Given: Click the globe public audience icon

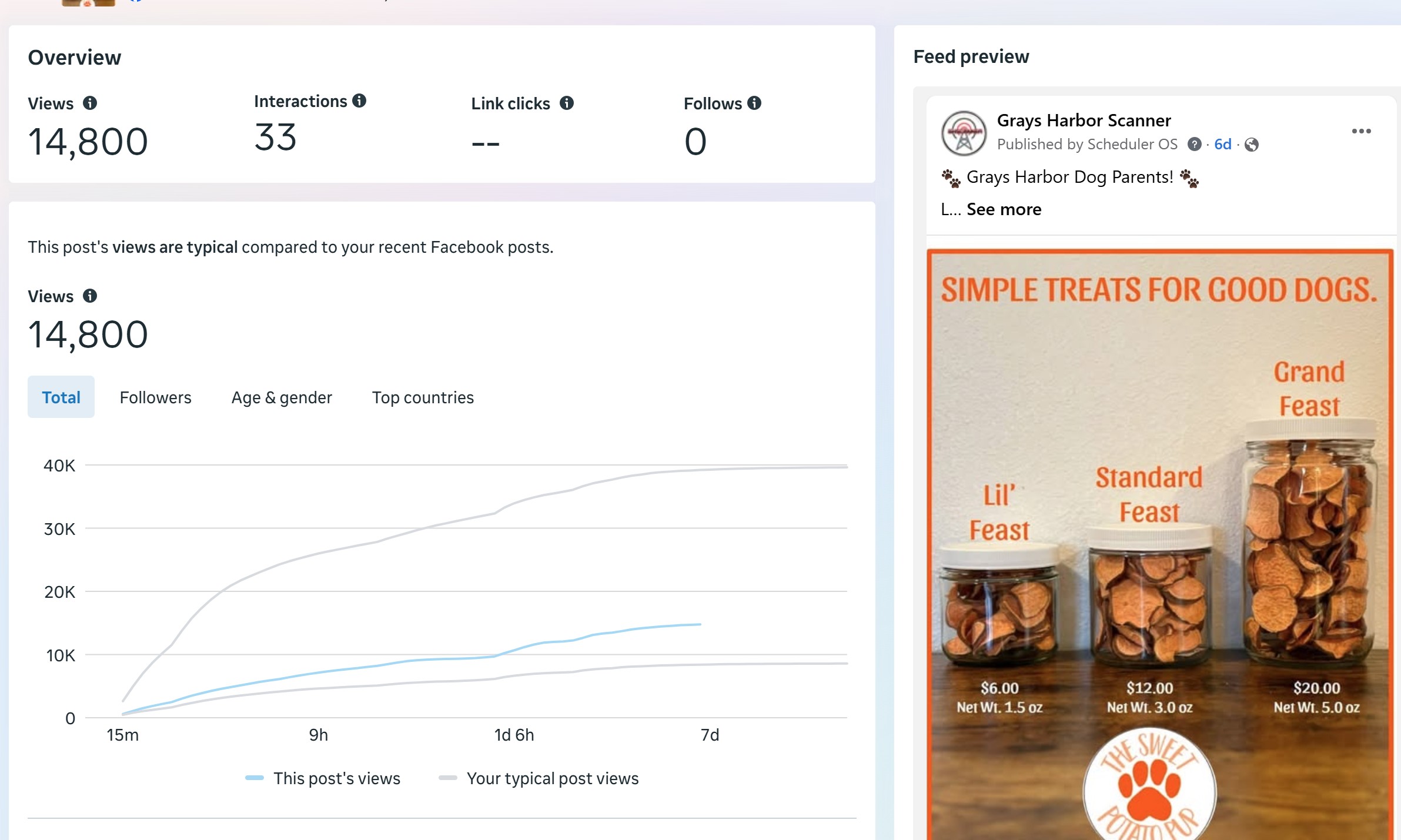Looking at the screenshot, I should click(1252, 145).
